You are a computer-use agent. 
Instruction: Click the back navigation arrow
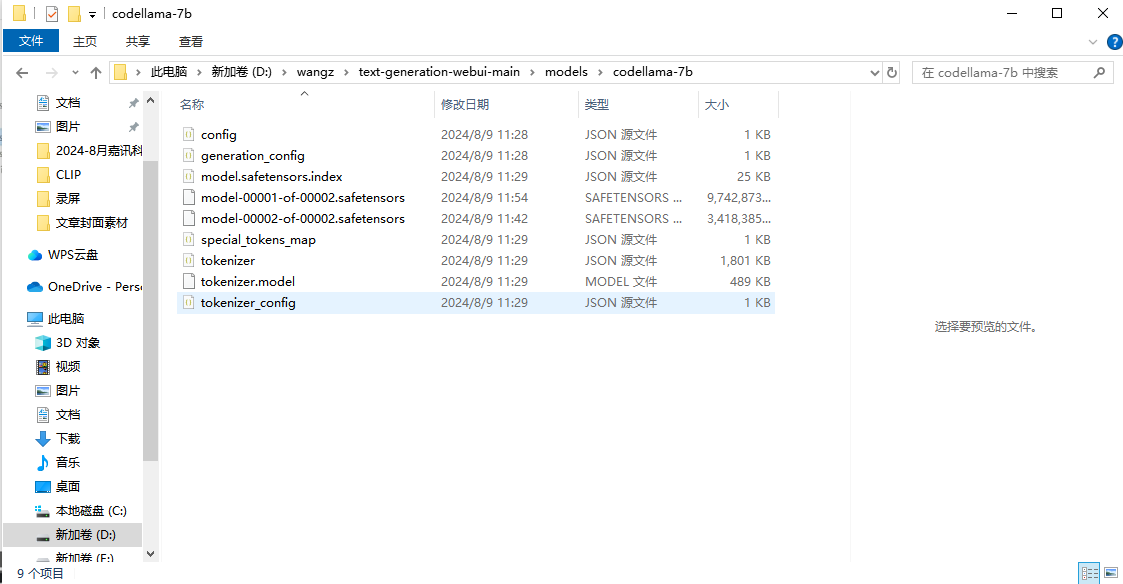[x=22, y=71]
